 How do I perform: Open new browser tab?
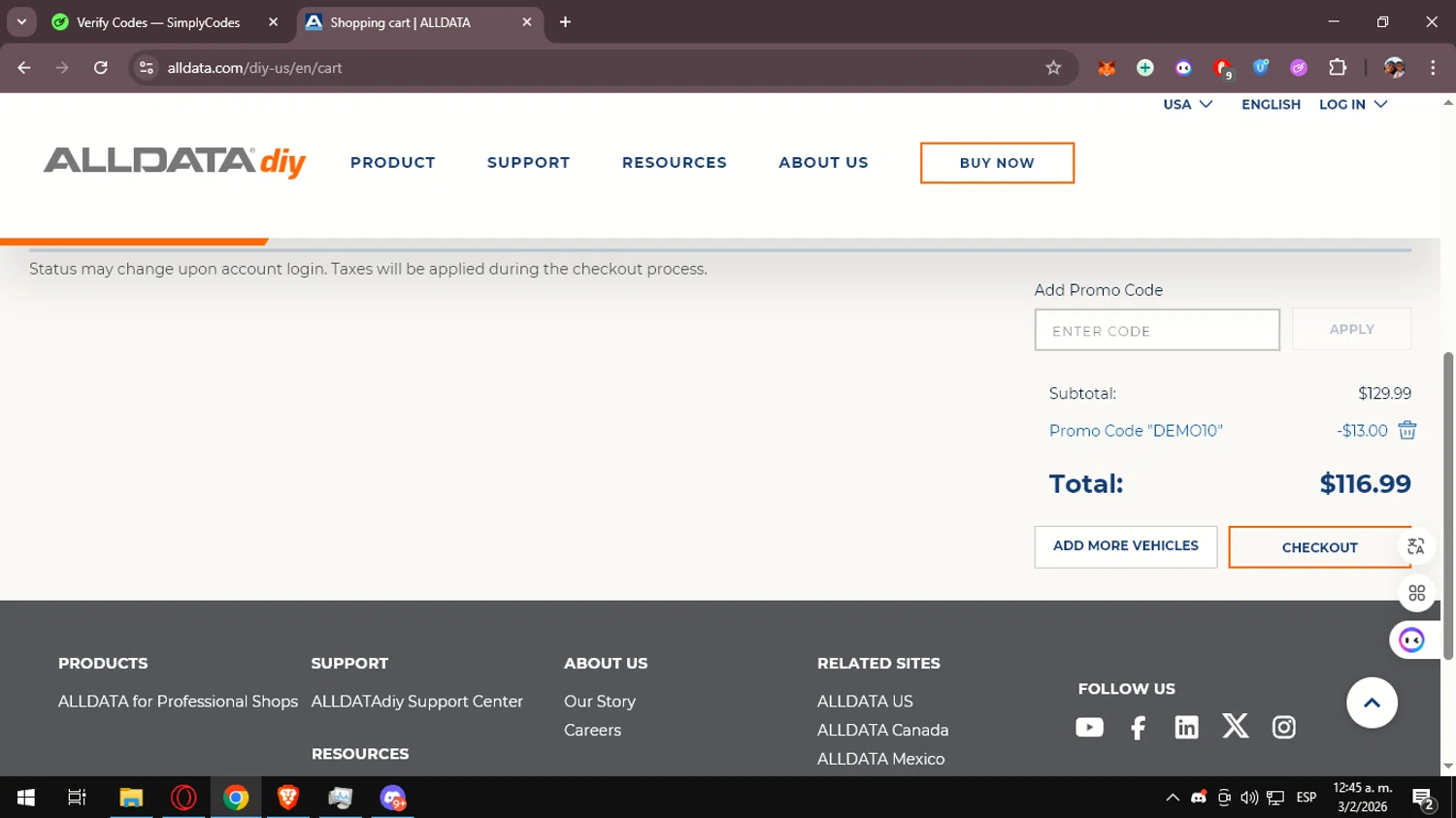(x=565, y=22)
